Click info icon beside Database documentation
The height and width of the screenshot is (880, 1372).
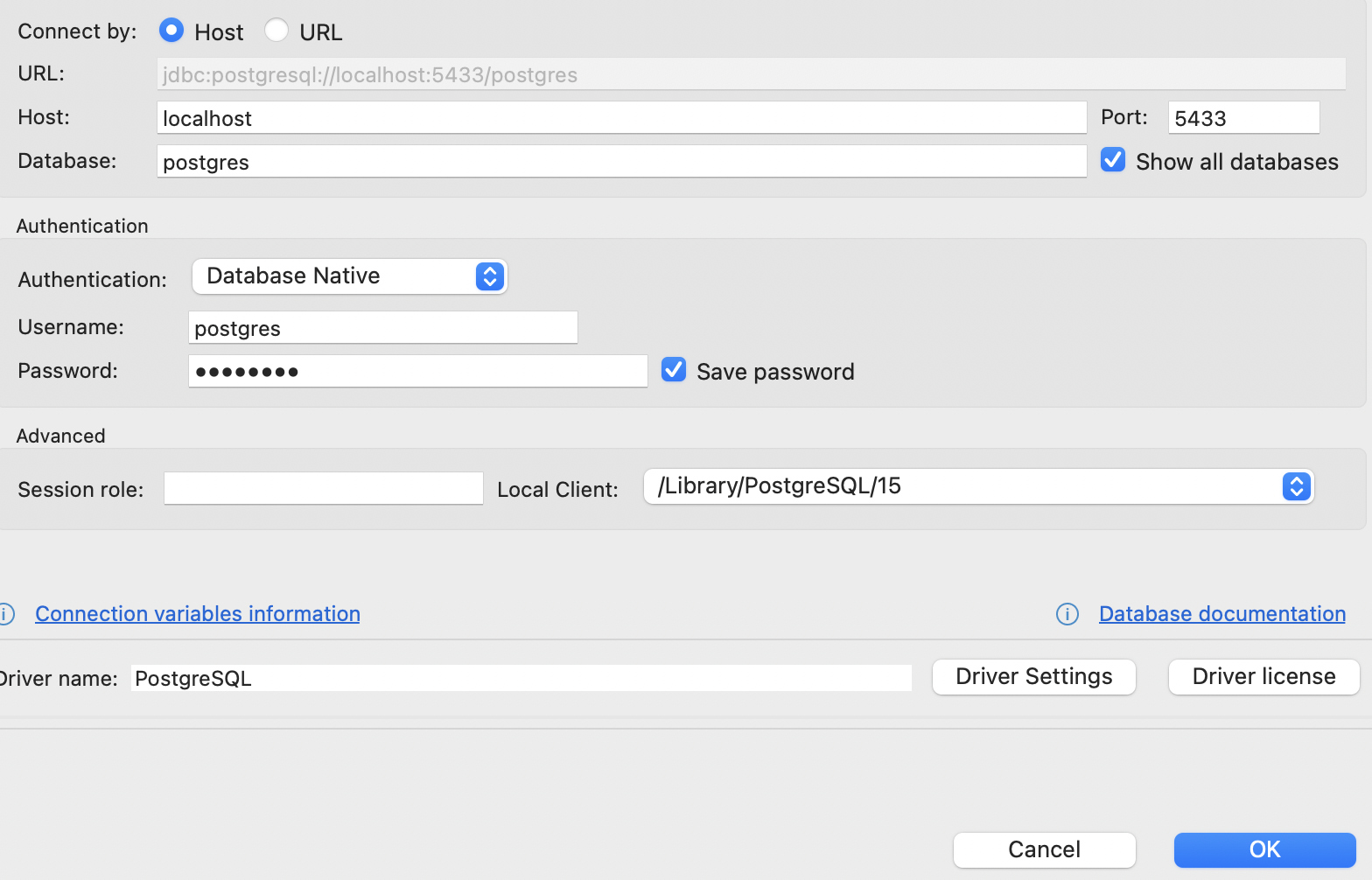[1067, 614]
